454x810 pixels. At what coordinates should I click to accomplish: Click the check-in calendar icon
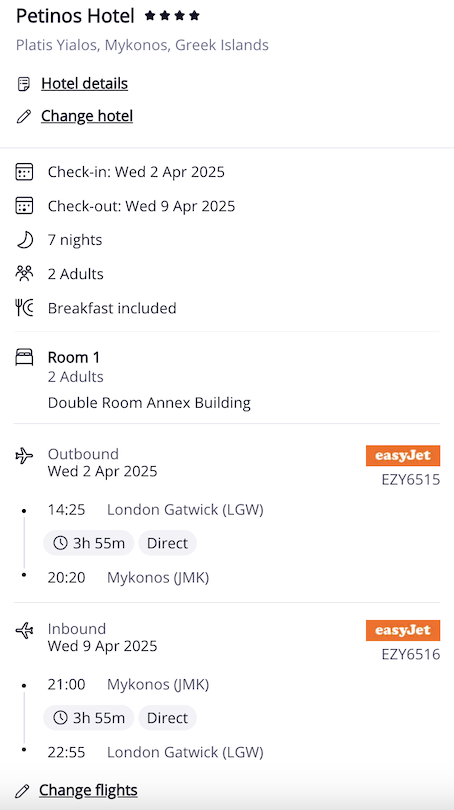point(24,172)
